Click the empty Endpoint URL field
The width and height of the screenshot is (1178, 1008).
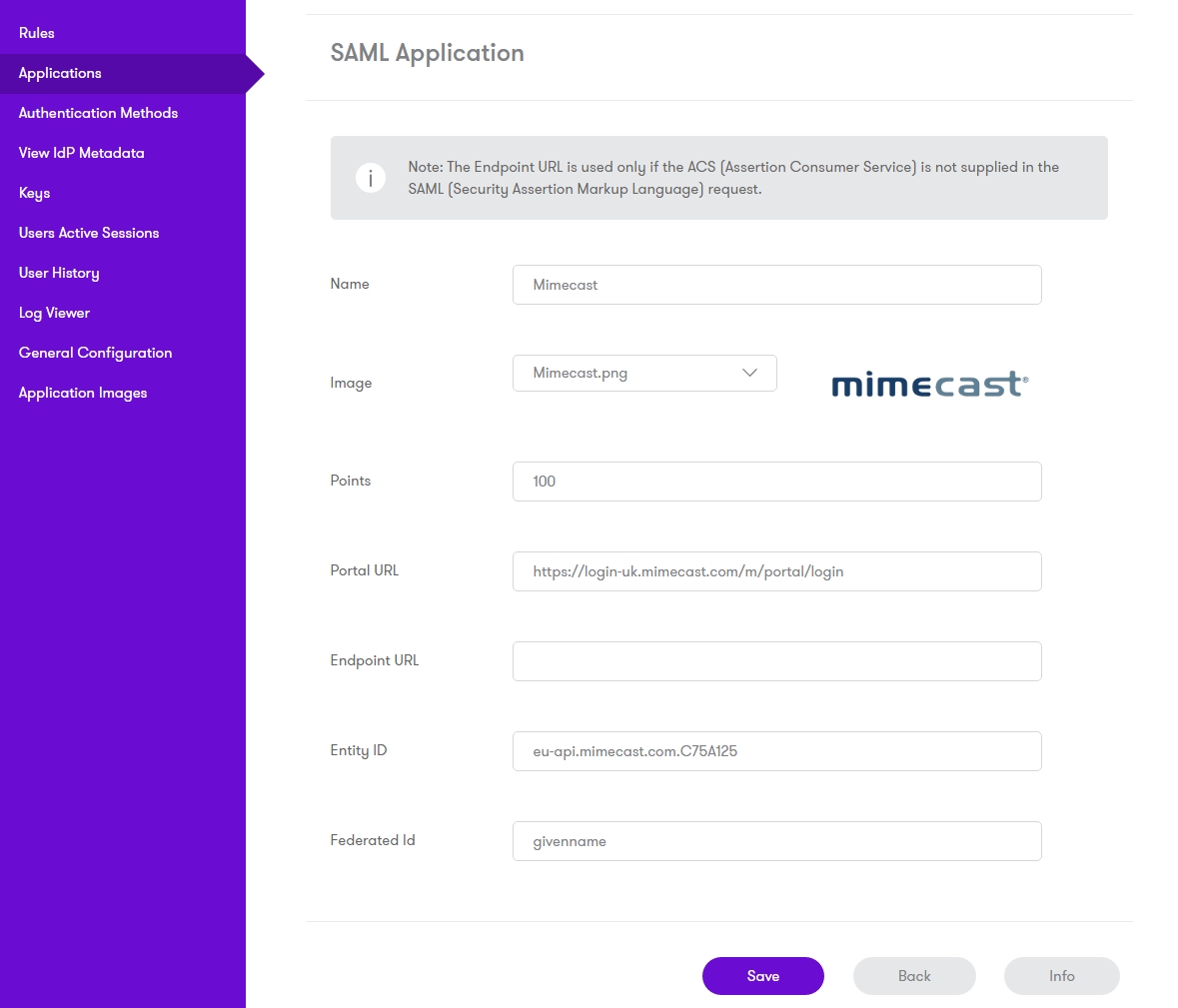tap(776, 661)
